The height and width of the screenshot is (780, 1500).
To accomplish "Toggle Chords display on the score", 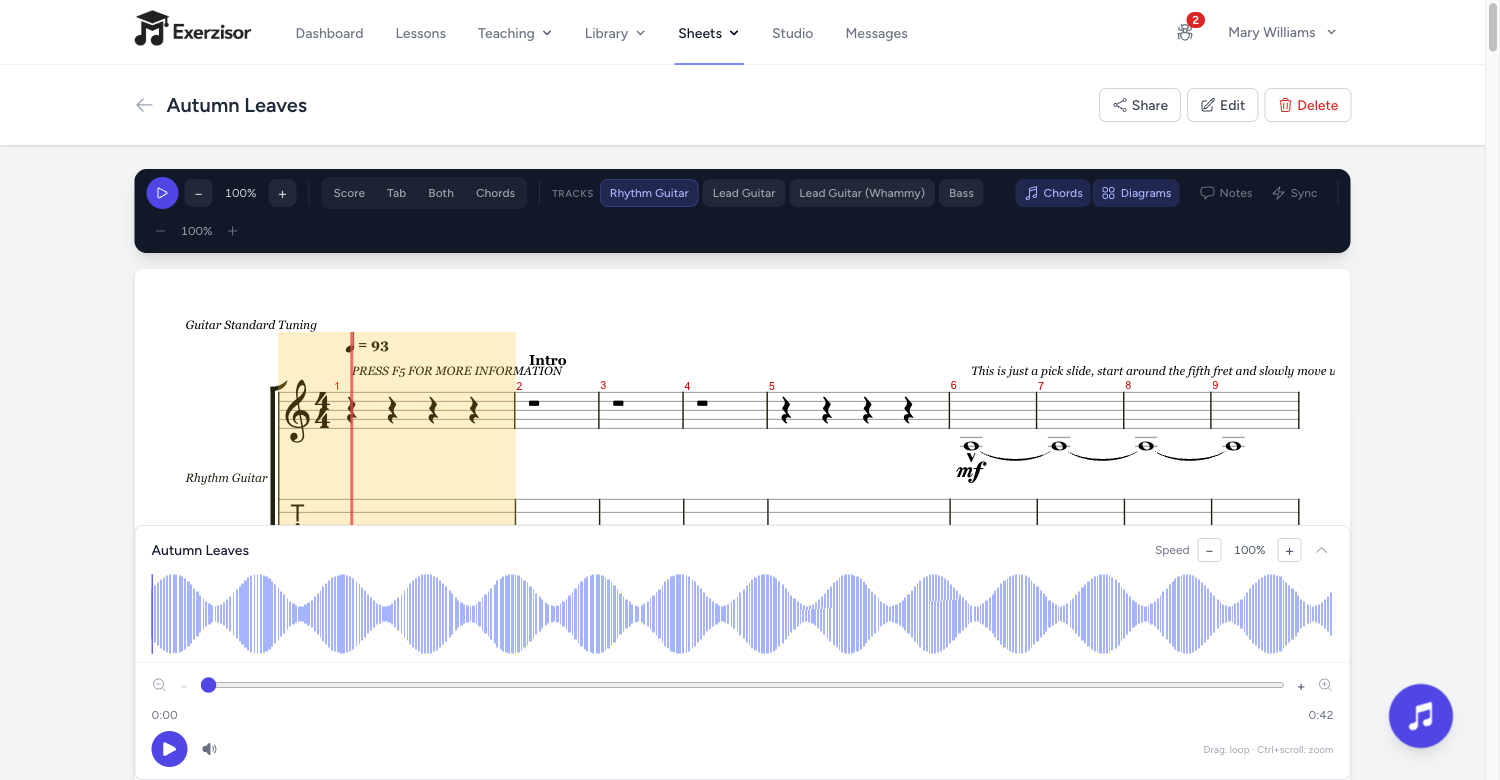I will coord(1053,193).
